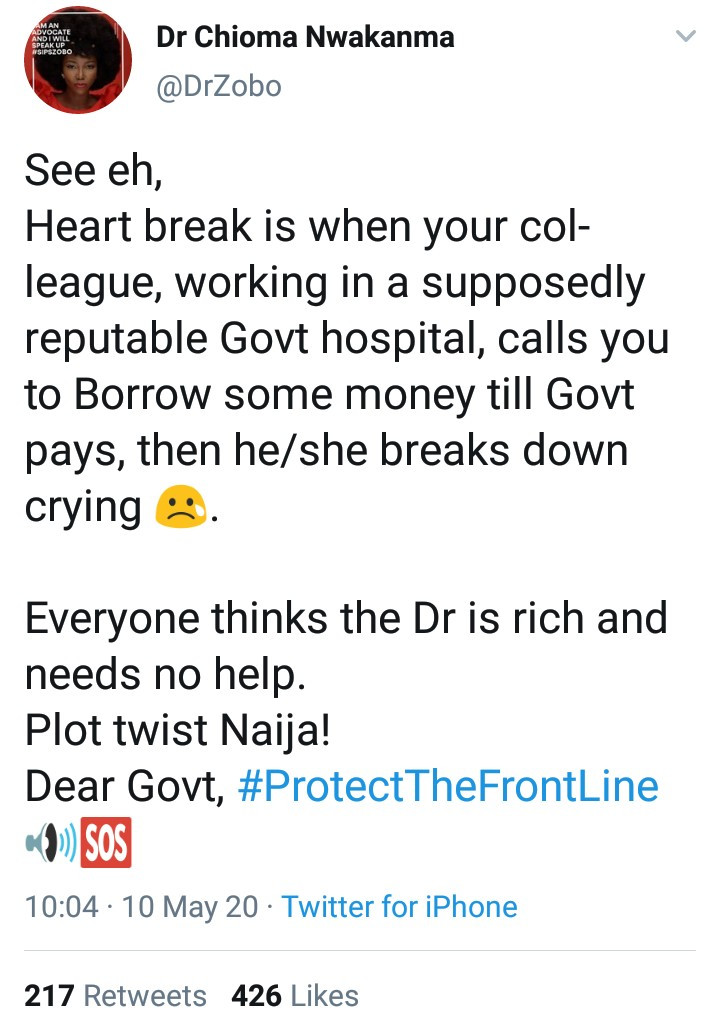Image resolution: width=720 pixels, height=1017 pixels.
Task: Click the red SOS emoji
Action: point(106,843)
